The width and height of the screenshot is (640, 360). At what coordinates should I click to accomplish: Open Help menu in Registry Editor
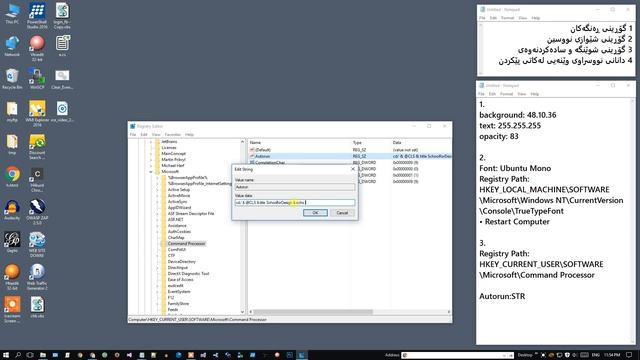[x=189, y=134]
